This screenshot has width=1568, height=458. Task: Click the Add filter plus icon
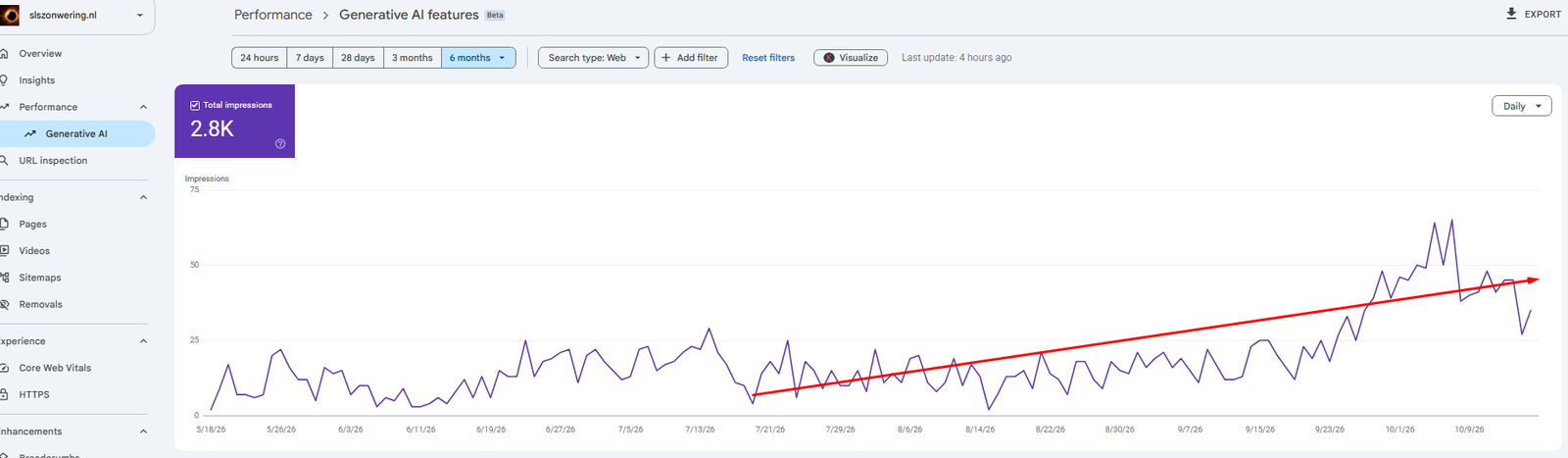666,58
